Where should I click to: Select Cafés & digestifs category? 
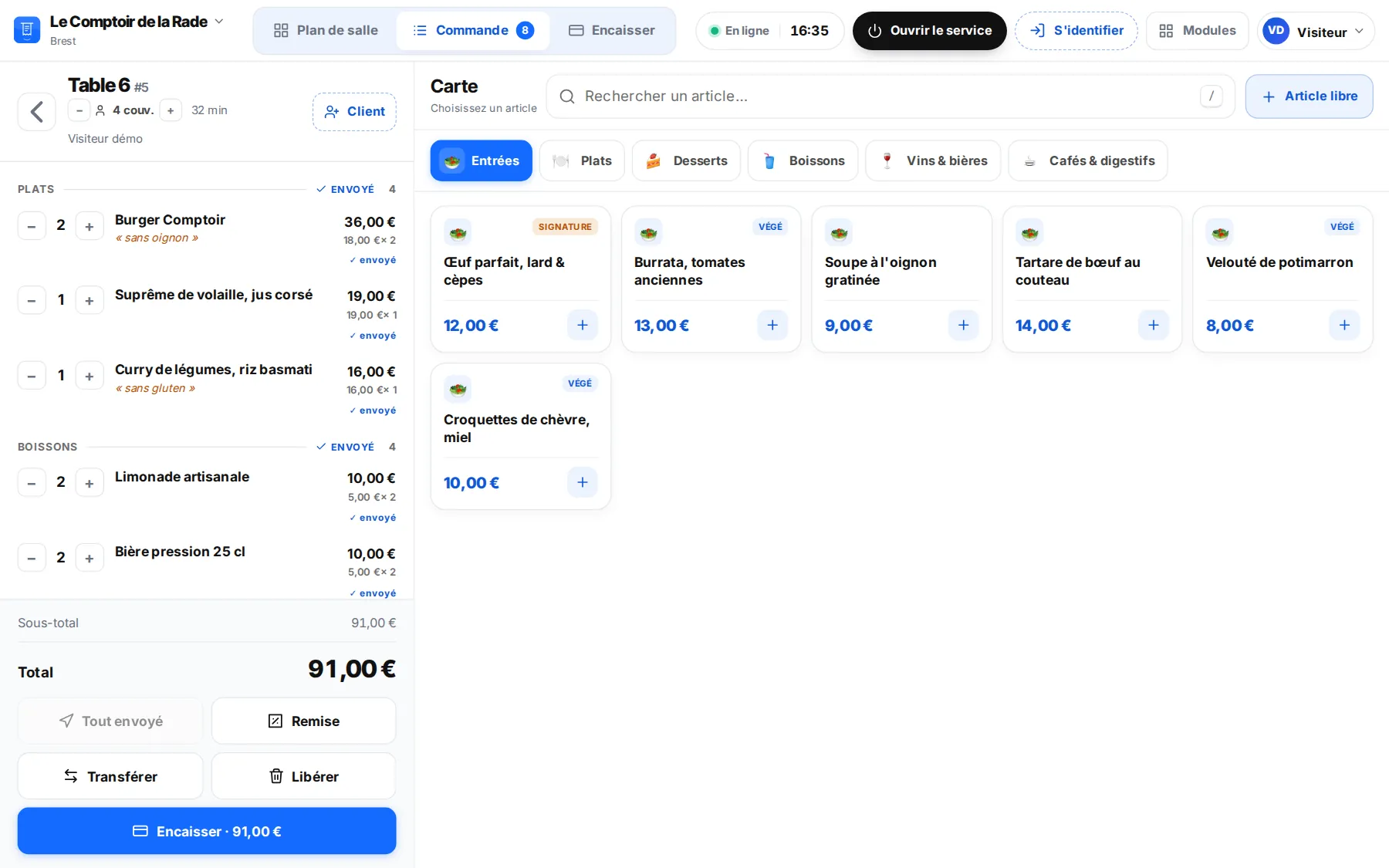click(1088, 160)
